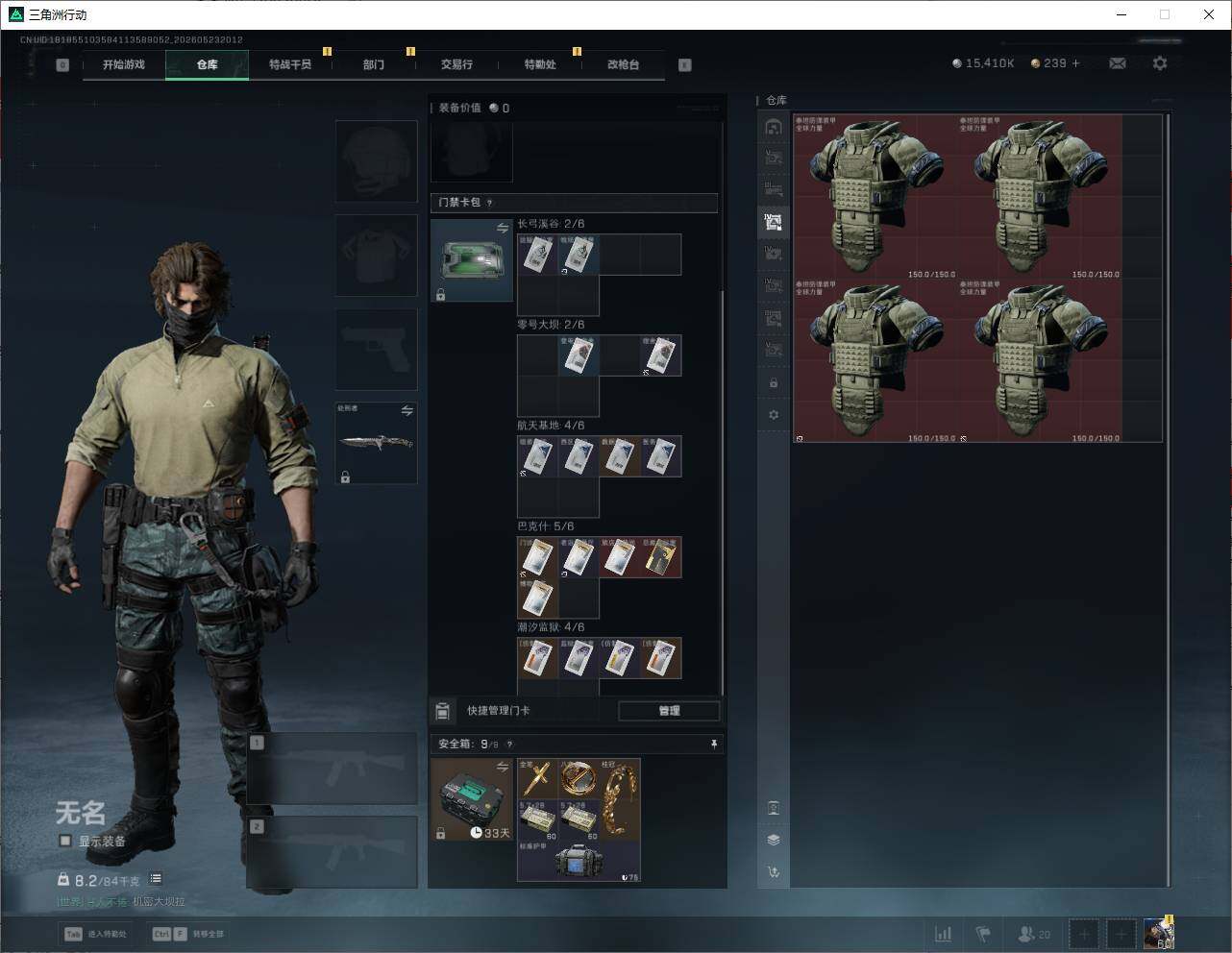Select the gold coin item in safe box
This screenshot has width=1232, height=953.
(x=579, y=779)
